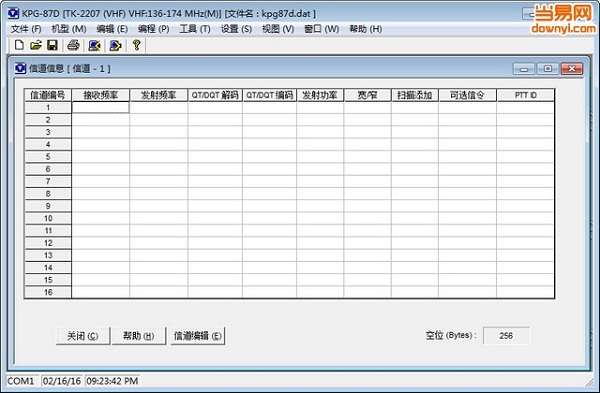Open the 机型 (M) menu
600x393 pixels.
[x=69, y=29]
